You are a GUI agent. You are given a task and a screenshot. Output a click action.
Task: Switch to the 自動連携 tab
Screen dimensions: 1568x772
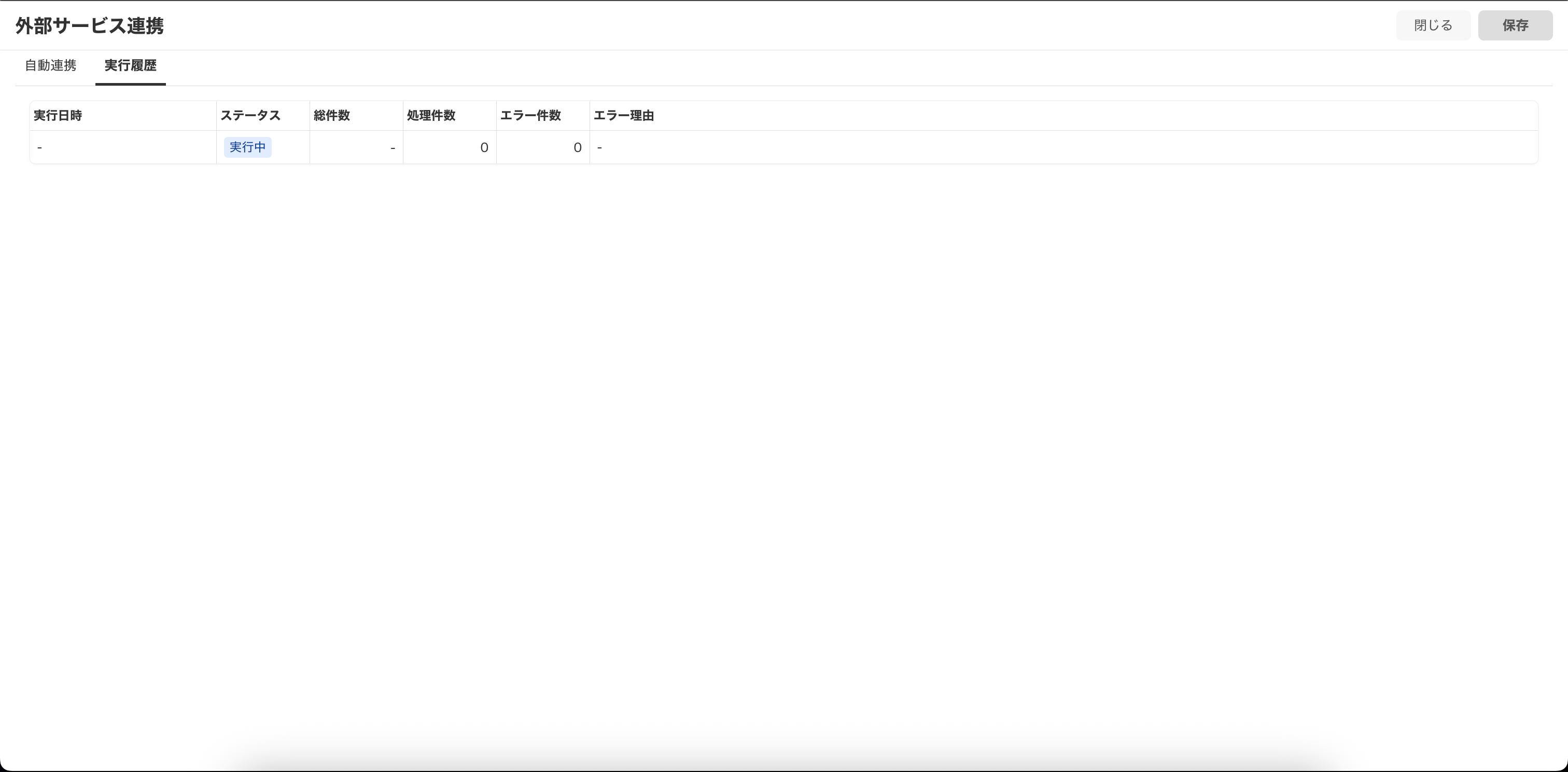click(x=50, y=65)
